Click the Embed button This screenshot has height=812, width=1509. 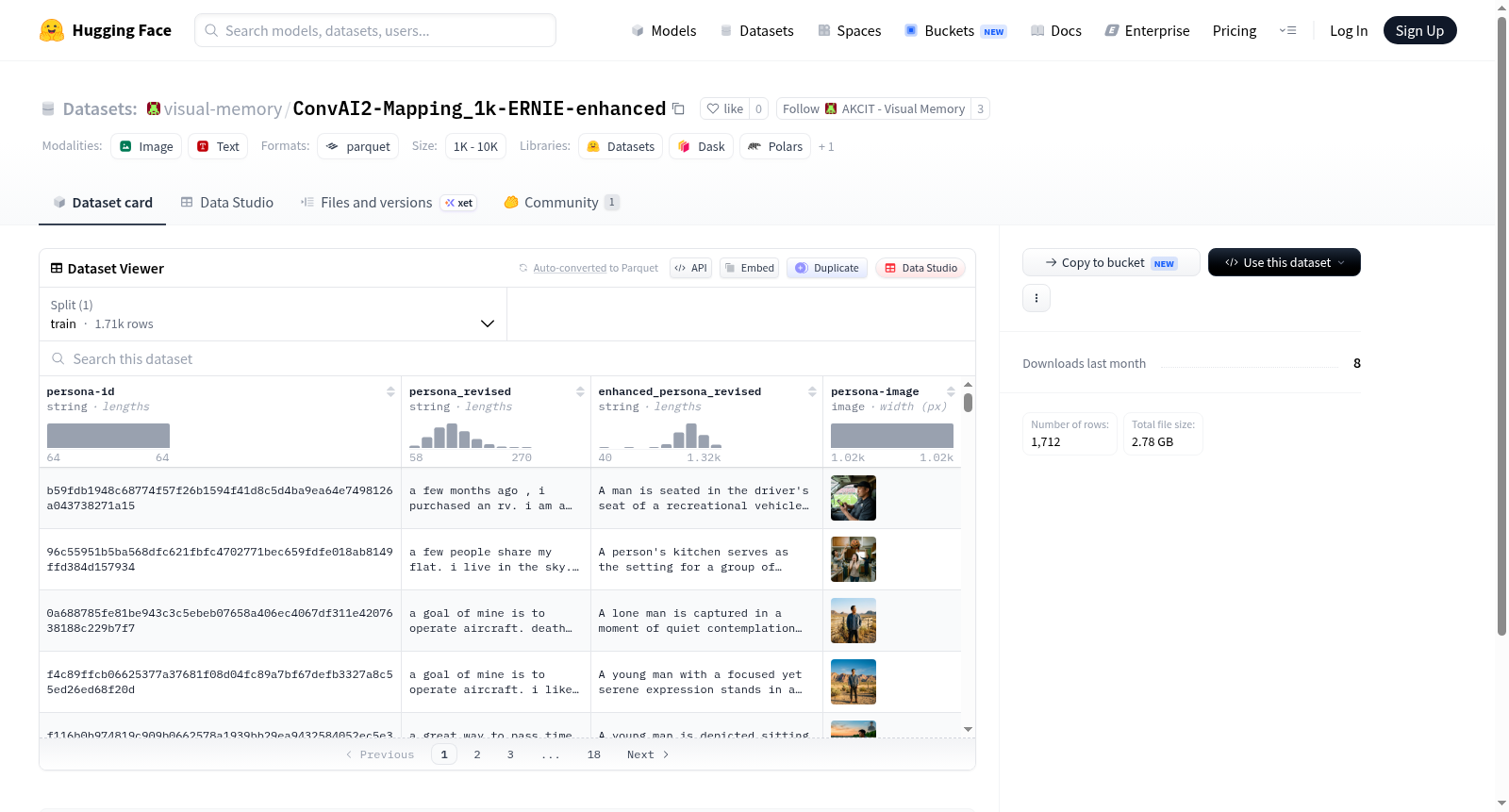coord(749,268)
